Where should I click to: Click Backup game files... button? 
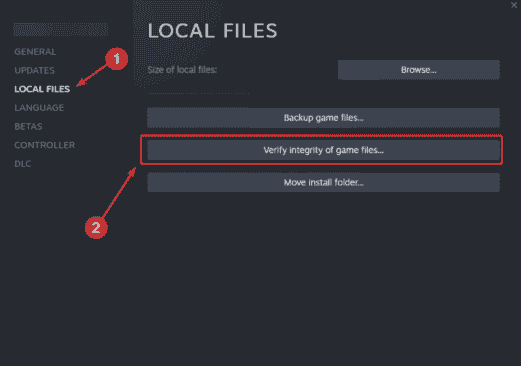tap(323, 118)
